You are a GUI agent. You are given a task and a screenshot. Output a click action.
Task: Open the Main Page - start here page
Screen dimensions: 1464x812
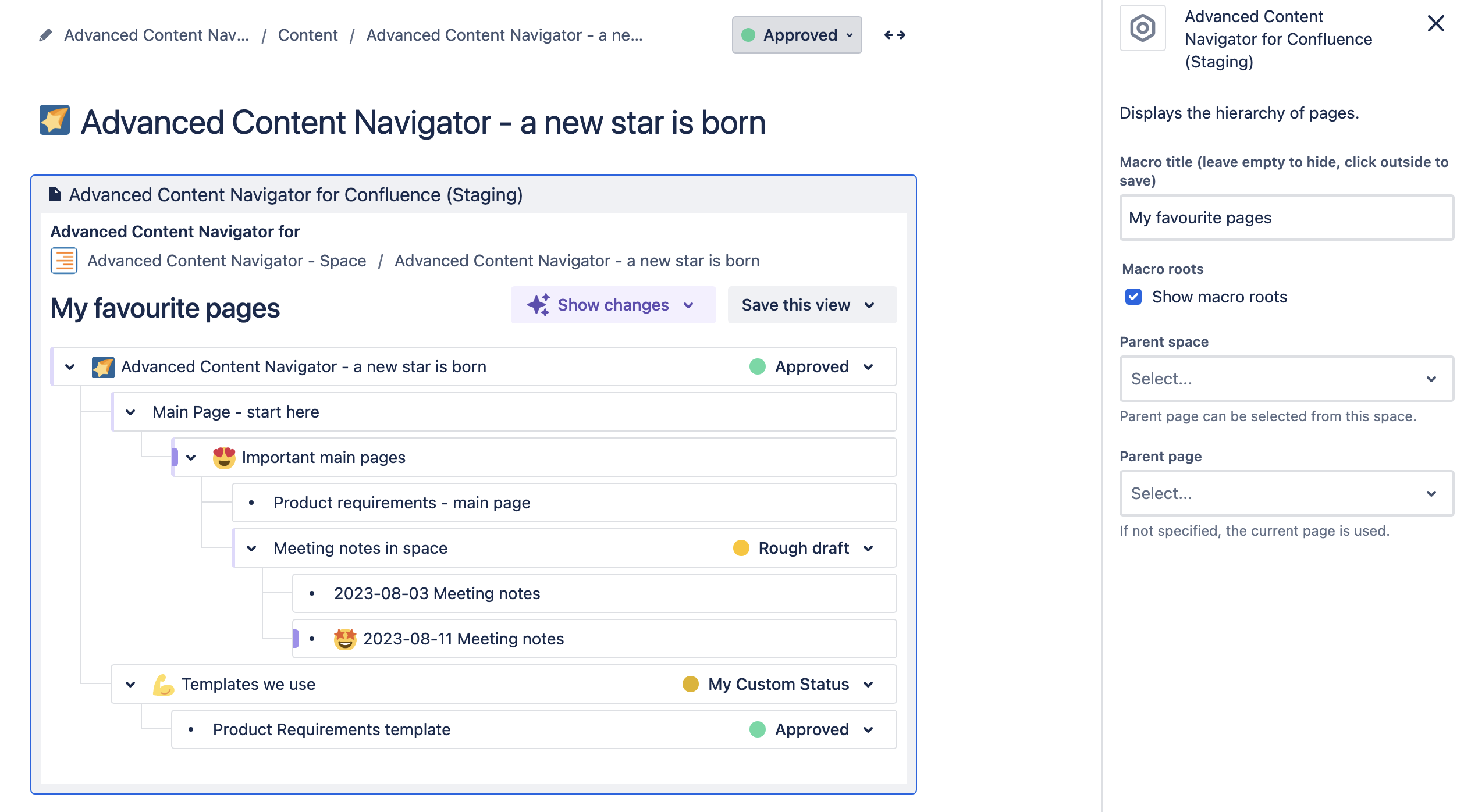pos(236,412)
